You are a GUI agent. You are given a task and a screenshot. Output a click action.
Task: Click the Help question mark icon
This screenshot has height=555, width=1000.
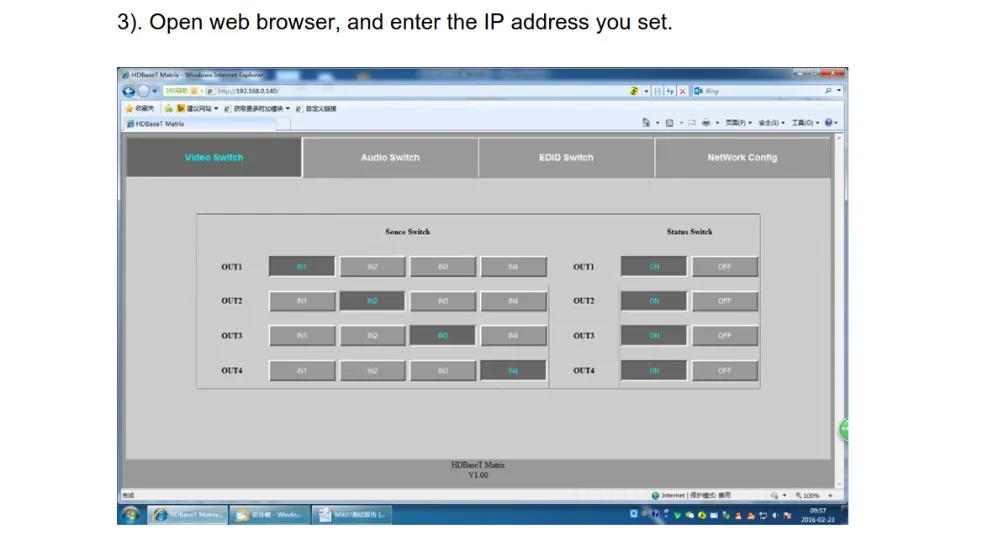click(828, 122)
